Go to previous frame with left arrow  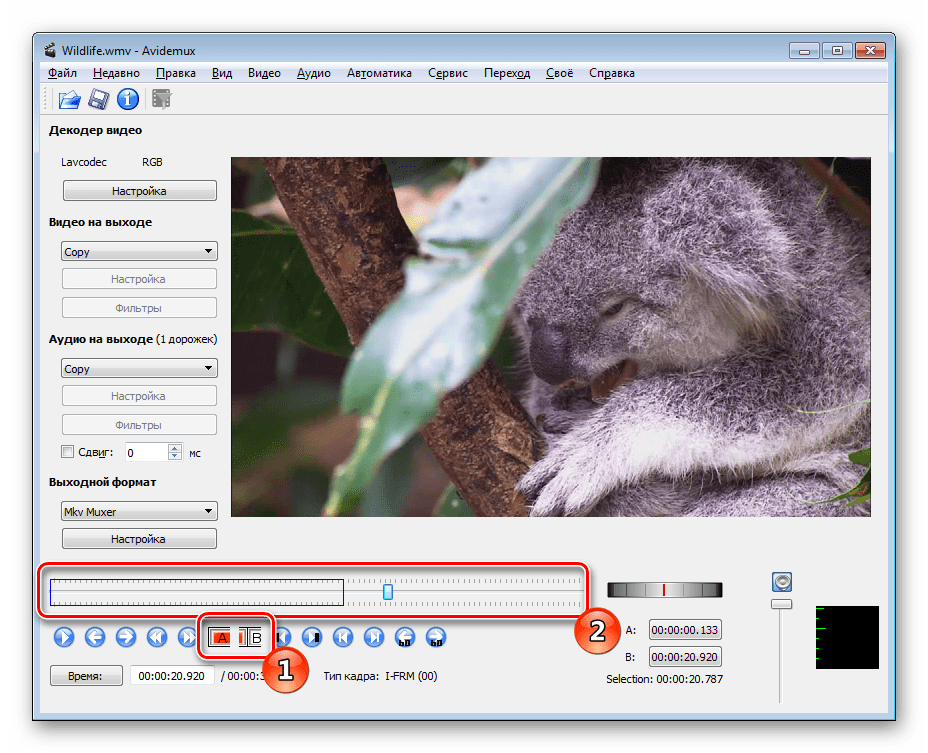tap(95, 637)
